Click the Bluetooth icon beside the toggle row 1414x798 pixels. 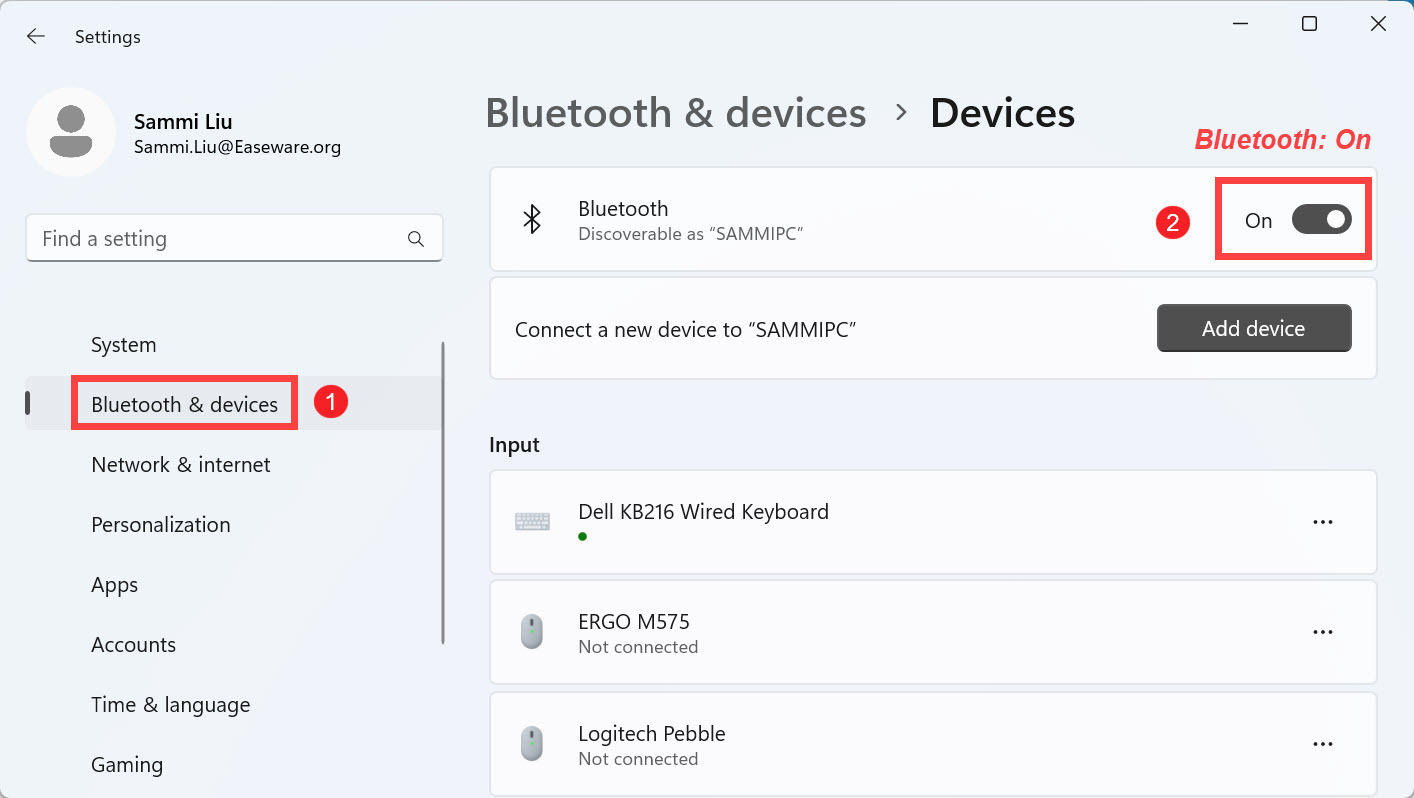tap(532, 218)
